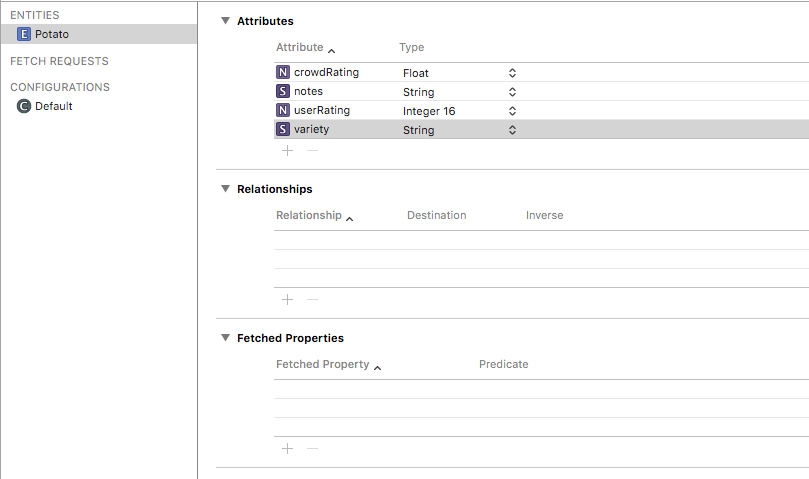Collapse the Relationships section
Screen dimensions: 809x479
tap(226, 189)
